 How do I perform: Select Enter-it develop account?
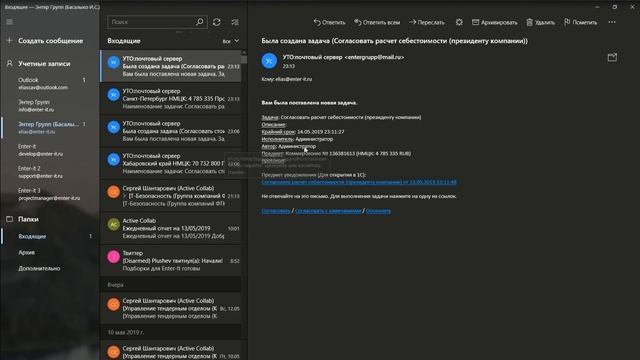[x=51, y=150]
